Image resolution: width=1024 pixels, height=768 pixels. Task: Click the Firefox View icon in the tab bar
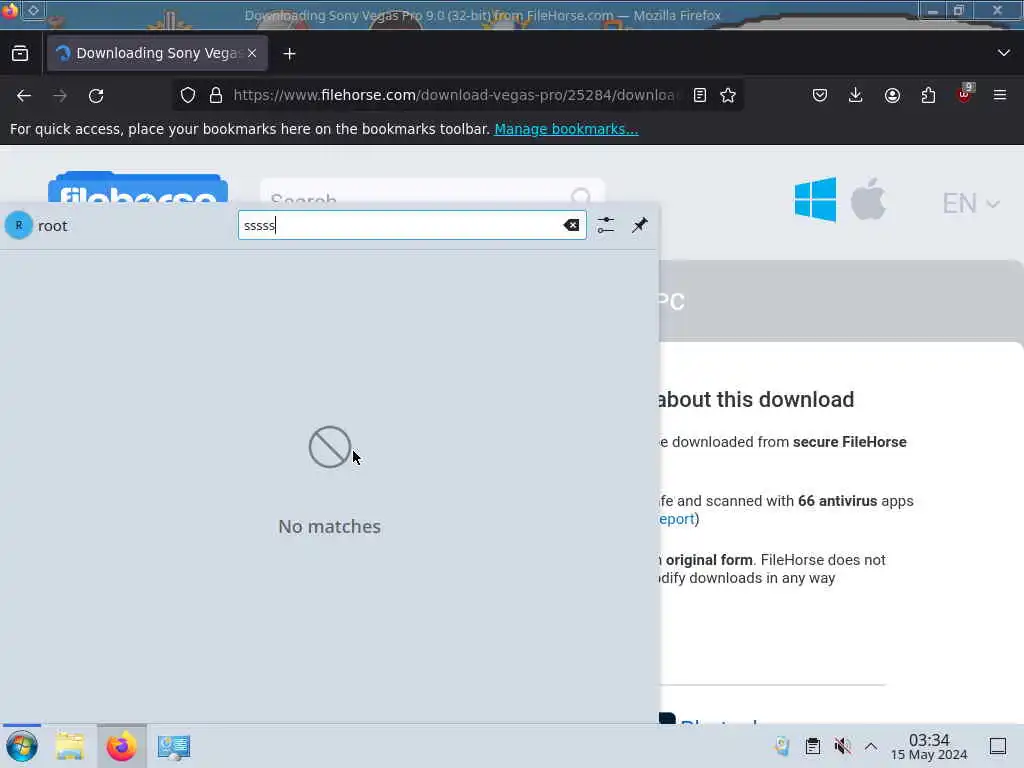[x=20, y=54]
